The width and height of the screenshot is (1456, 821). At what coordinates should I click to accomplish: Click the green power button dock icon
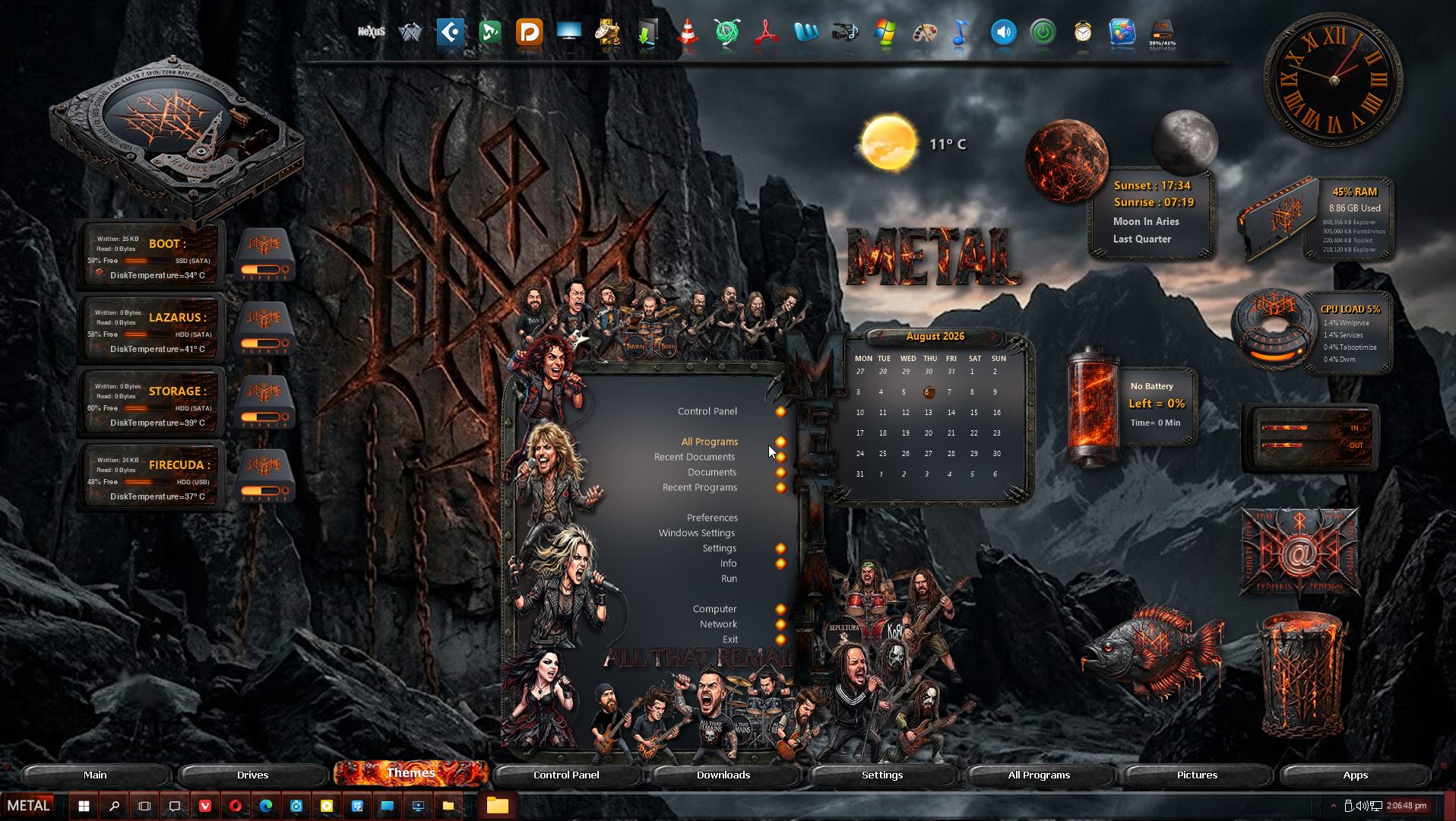tap(1043, 33)
